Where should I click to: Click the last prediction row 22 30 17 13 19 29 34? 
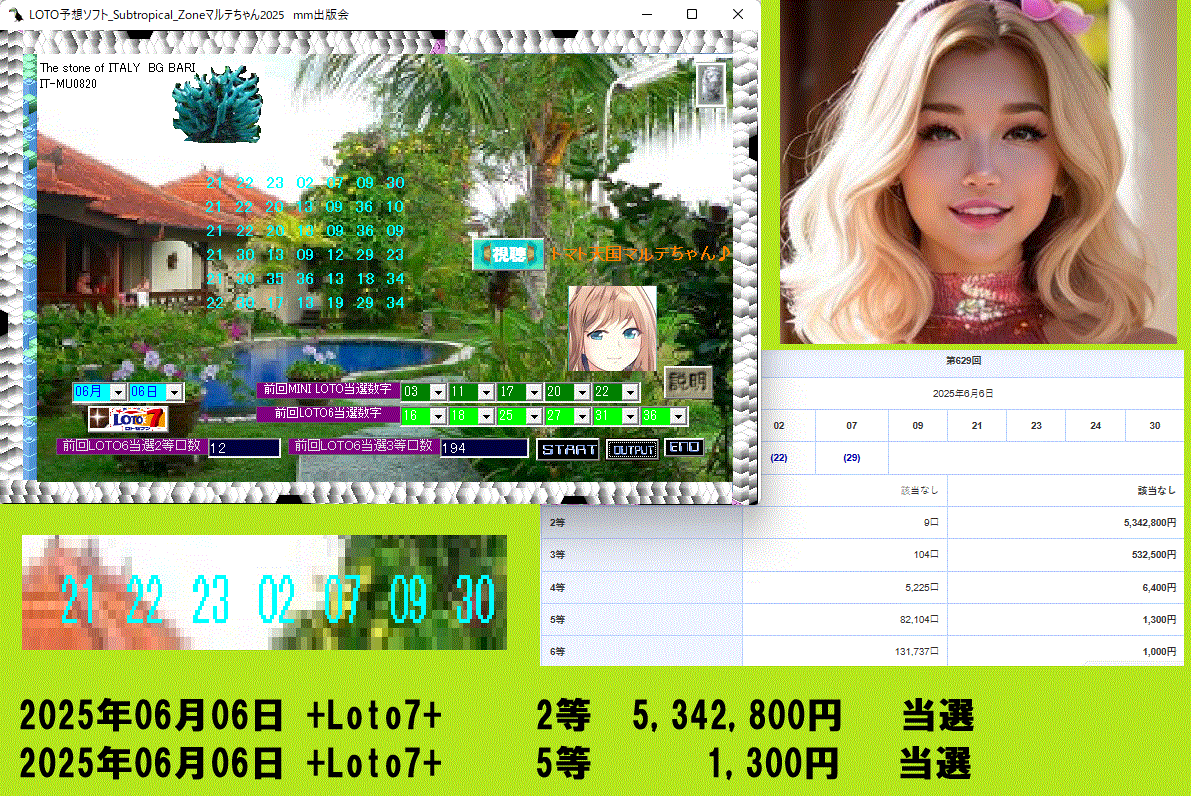tap(305, 303)
